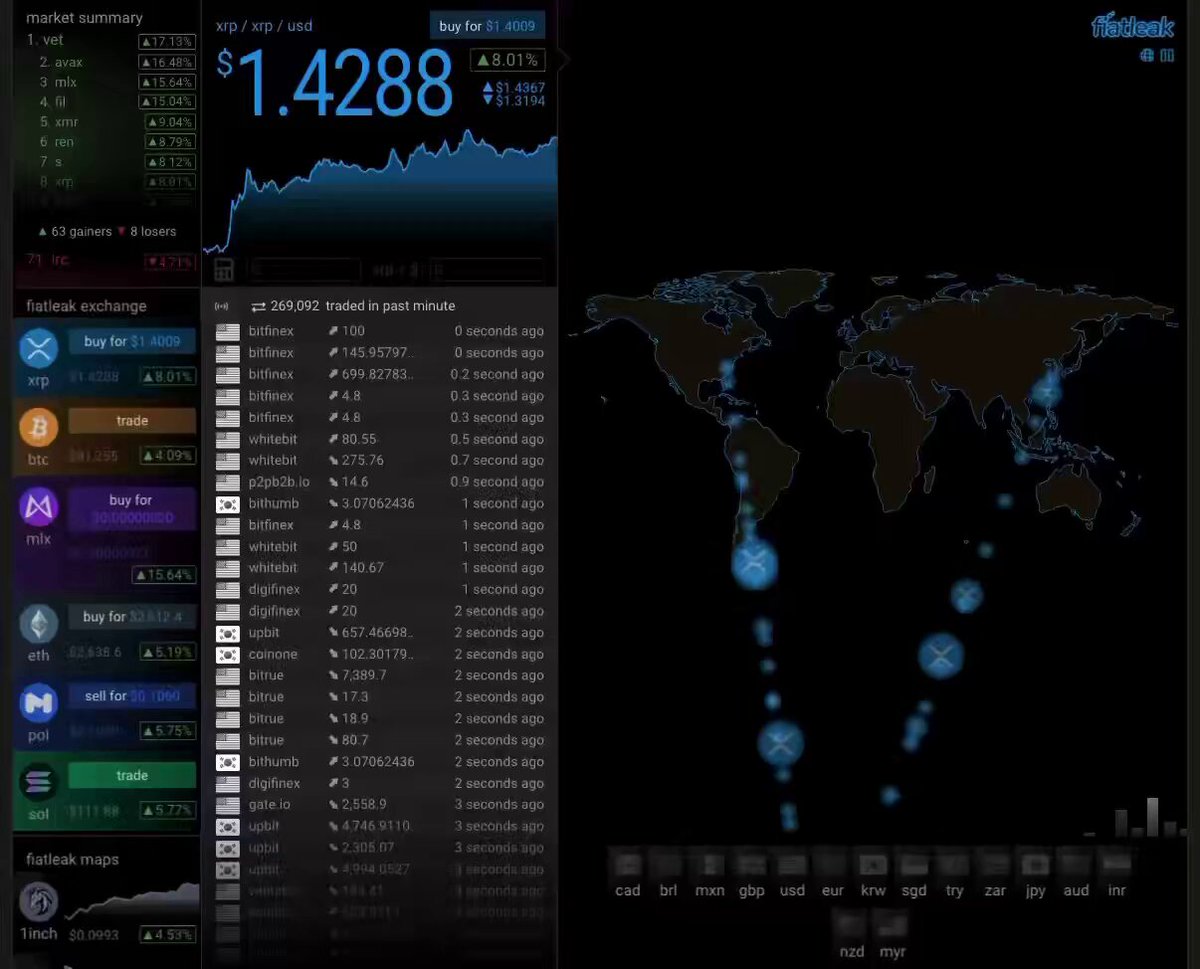
Task: Click the xrp / xrp / usd pair title
Action: click(264, 26)
